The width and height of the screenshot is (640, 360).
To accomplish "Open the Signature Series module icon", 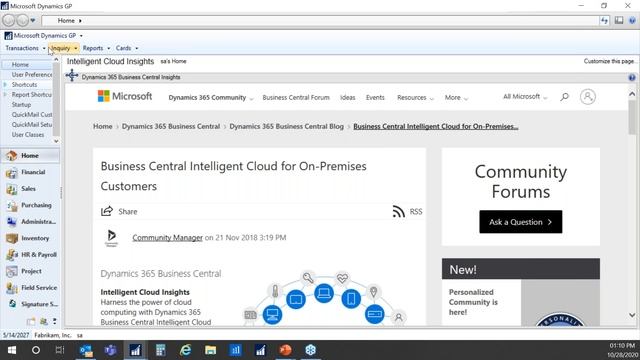I will click(x=12, y=304).
